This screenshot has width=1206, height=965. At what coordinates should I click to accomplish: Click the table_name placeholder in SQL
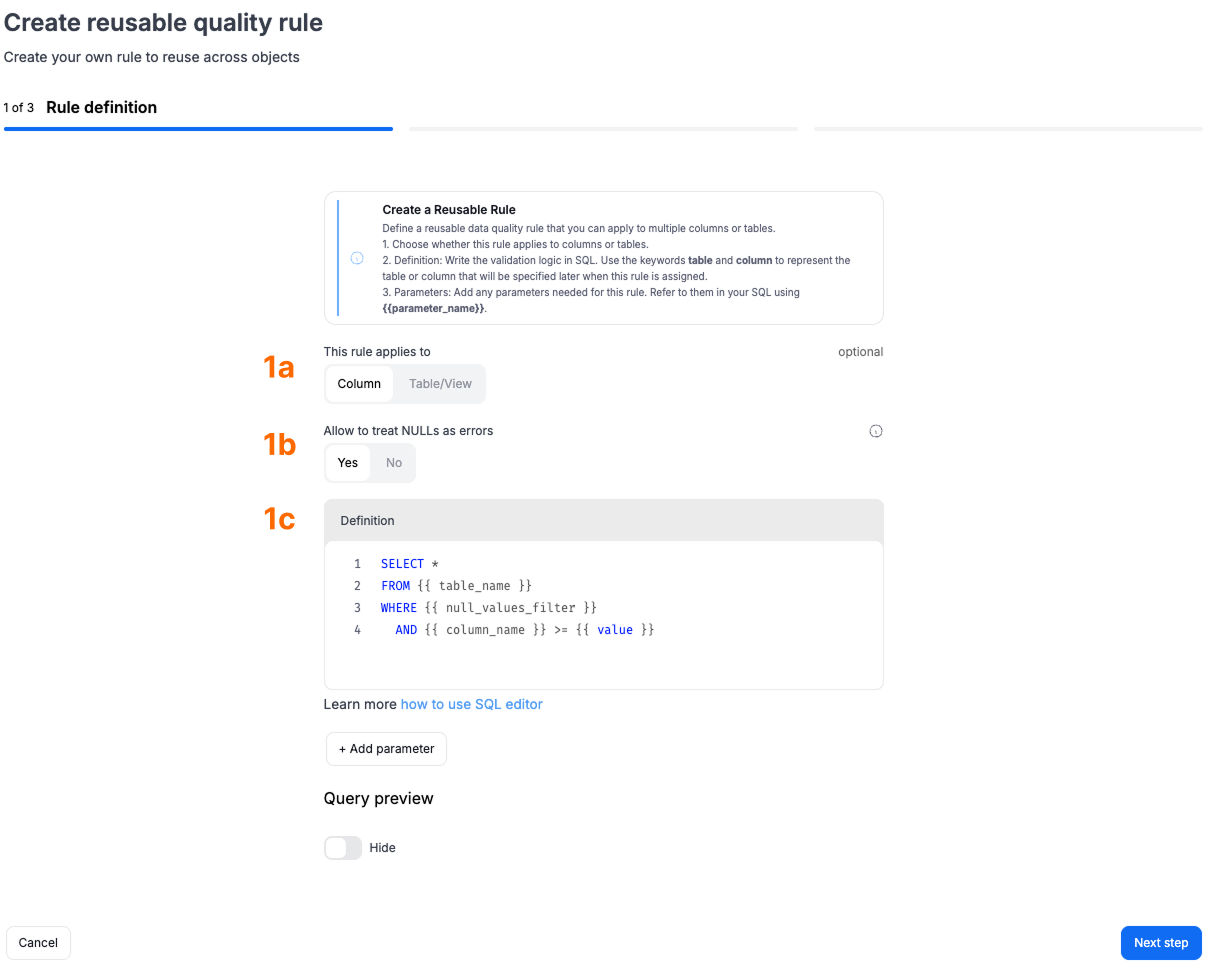tap(475, 586)
